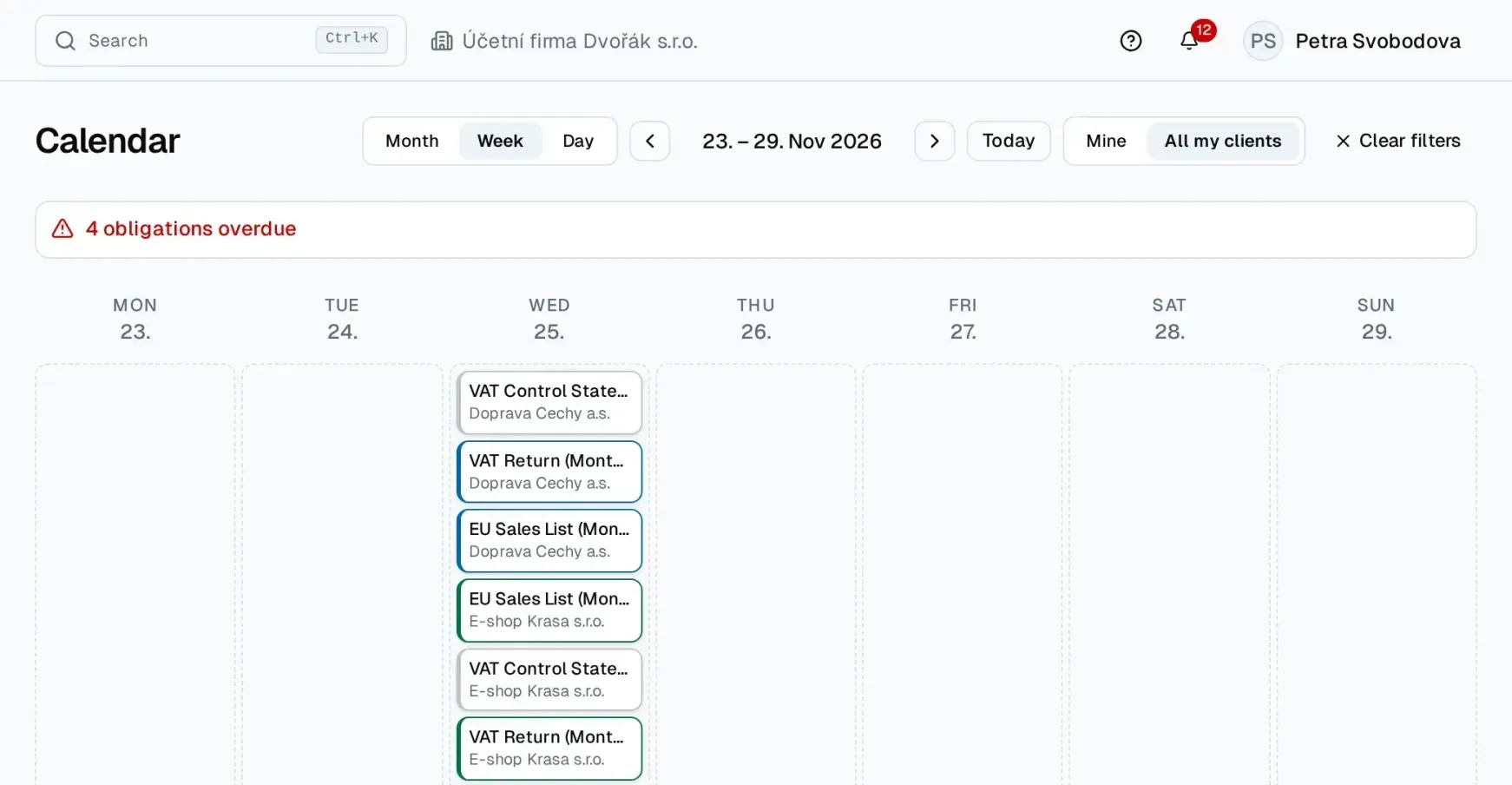The height and width of the screenshot is (785, 1512).
Task: Go to next week with right chevron
Action: point(935,141)
